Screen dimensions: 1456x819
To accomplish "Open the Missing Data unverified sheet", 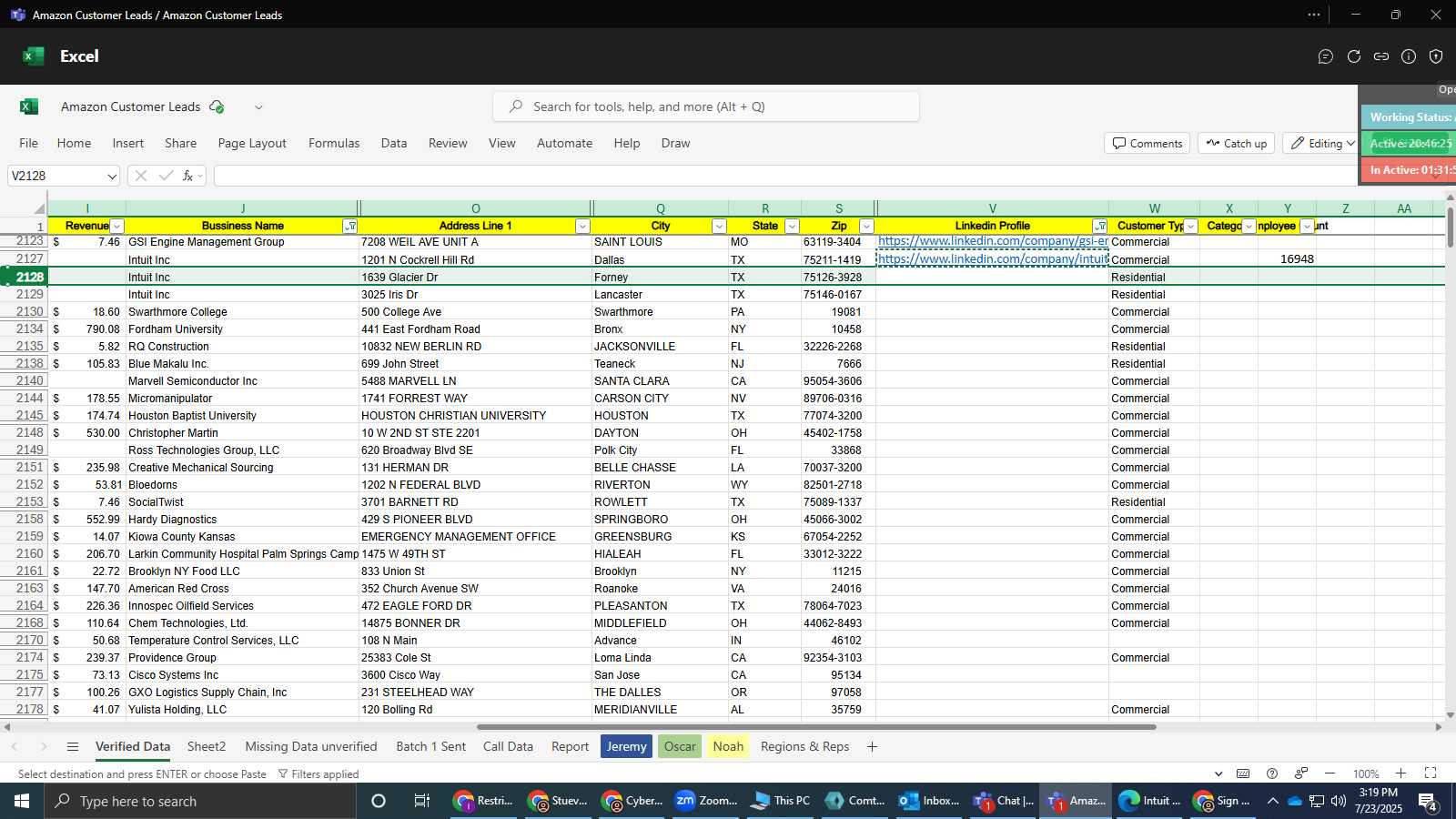I will point(311,746).
